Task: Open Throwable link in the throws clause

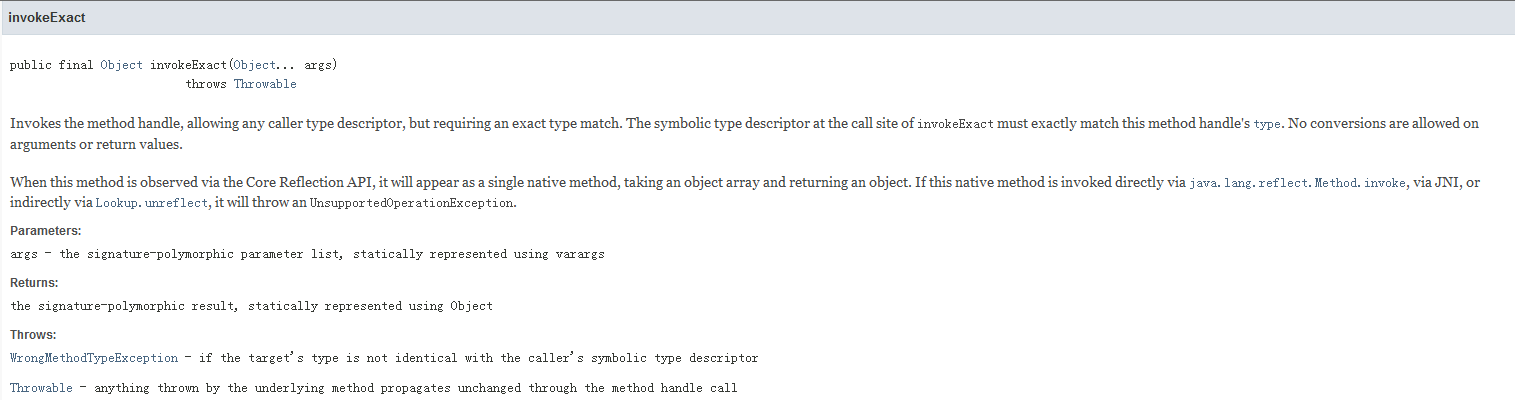Action: pyautogui.click(x=265, y=84)
